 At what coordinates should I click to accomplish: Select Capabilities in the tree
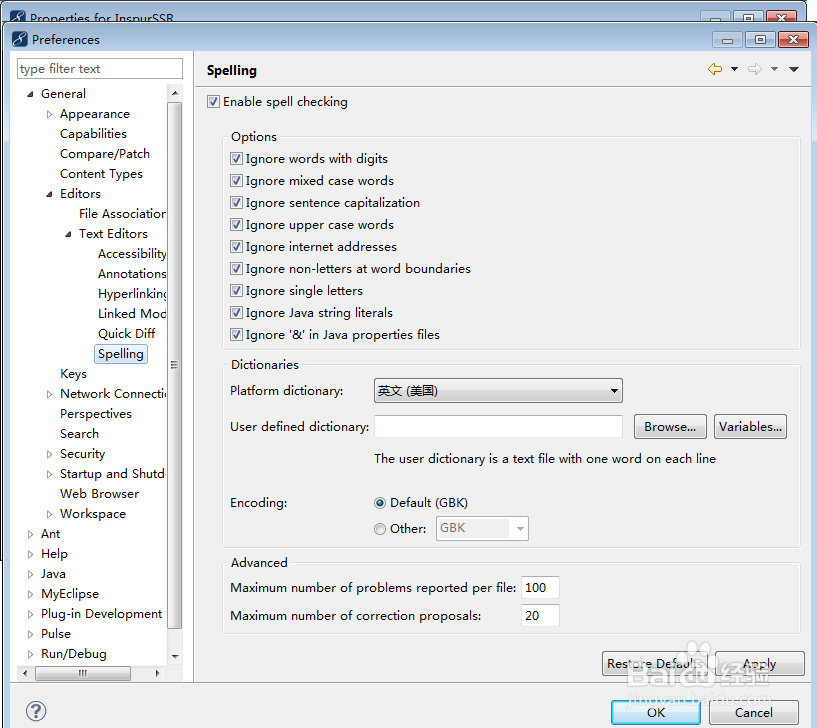pyautogui.click(x=93, y=134)
